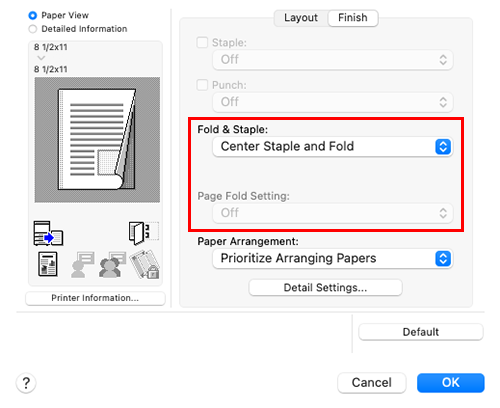The width and height of the screenshot is (500, 408).
Task: Click the single user with card icon
Action: (82, 265)
